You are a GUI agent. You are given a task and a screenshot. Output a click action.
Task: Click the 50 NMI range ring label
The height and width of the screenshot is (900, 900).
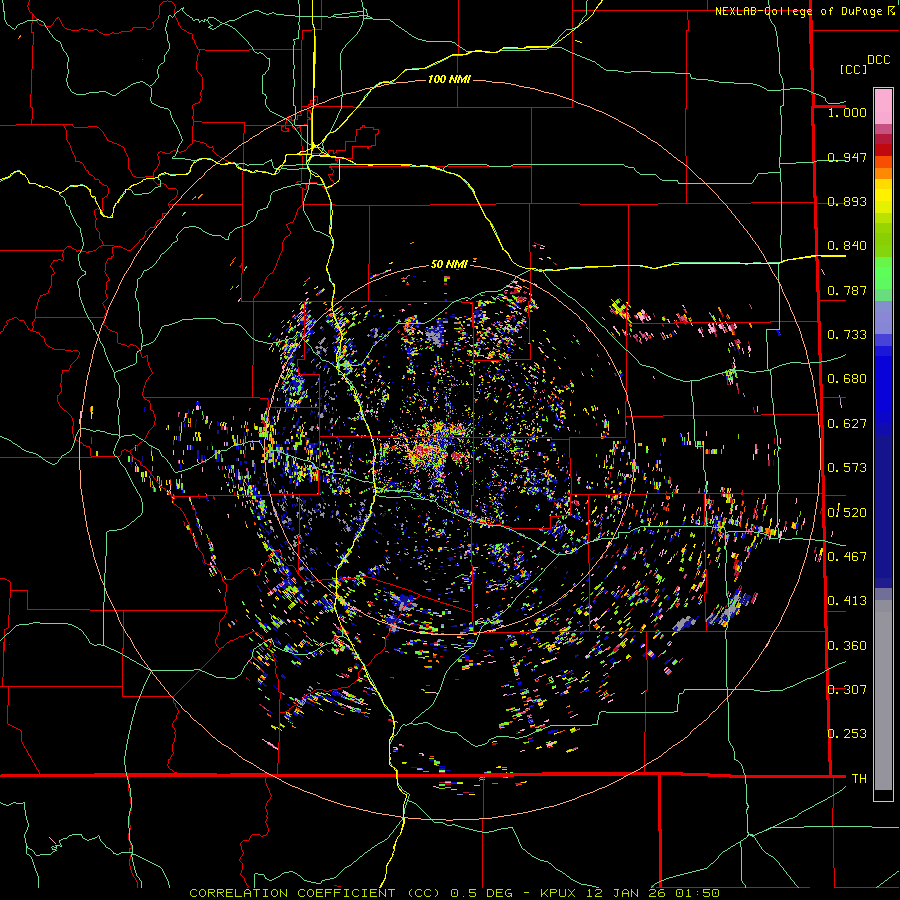pos(449,264)
